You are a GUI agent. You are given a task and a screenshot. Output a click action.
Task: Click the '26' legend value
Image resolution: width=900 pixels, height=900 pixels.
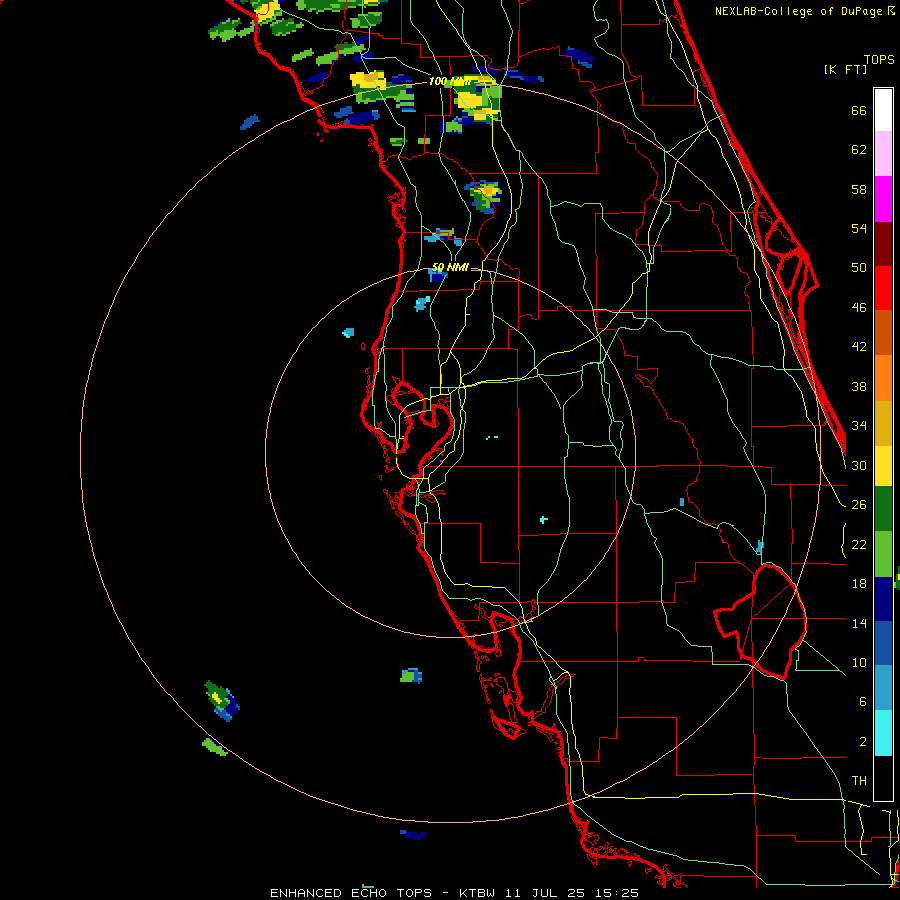pos(859,505)
